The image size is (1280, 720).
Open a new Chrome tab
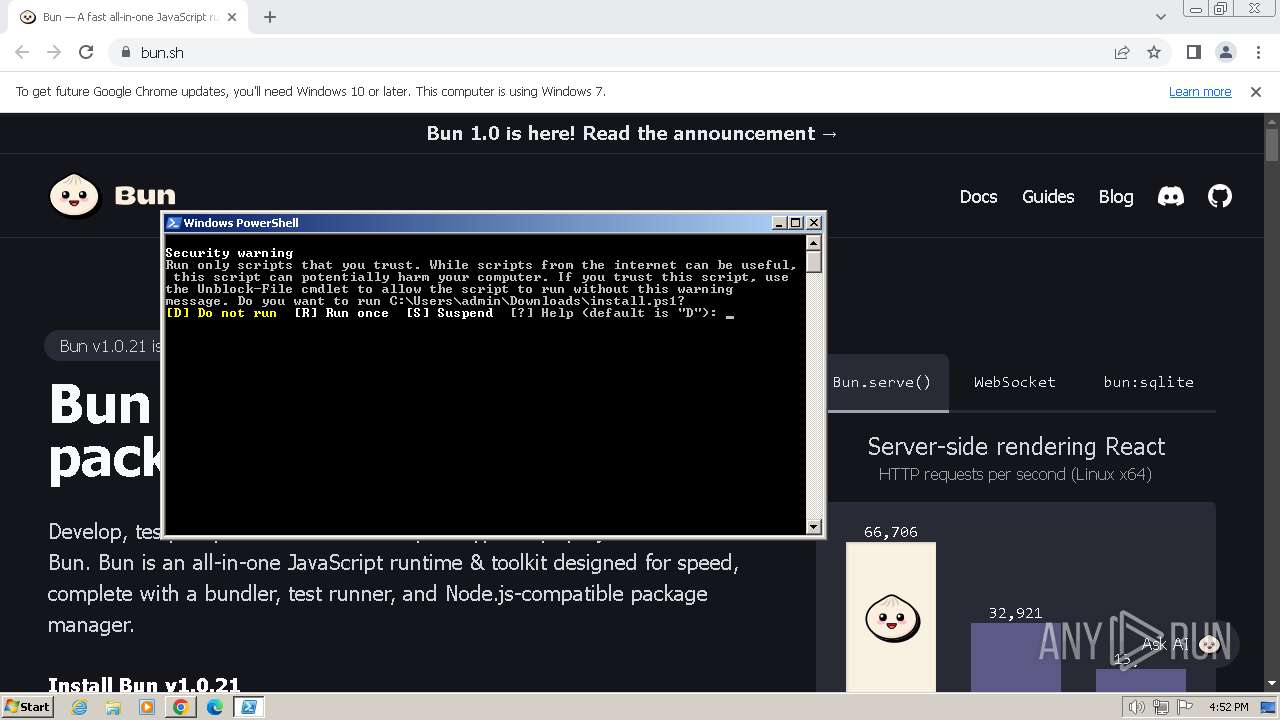pyautogui.click(x=270, y=17)
